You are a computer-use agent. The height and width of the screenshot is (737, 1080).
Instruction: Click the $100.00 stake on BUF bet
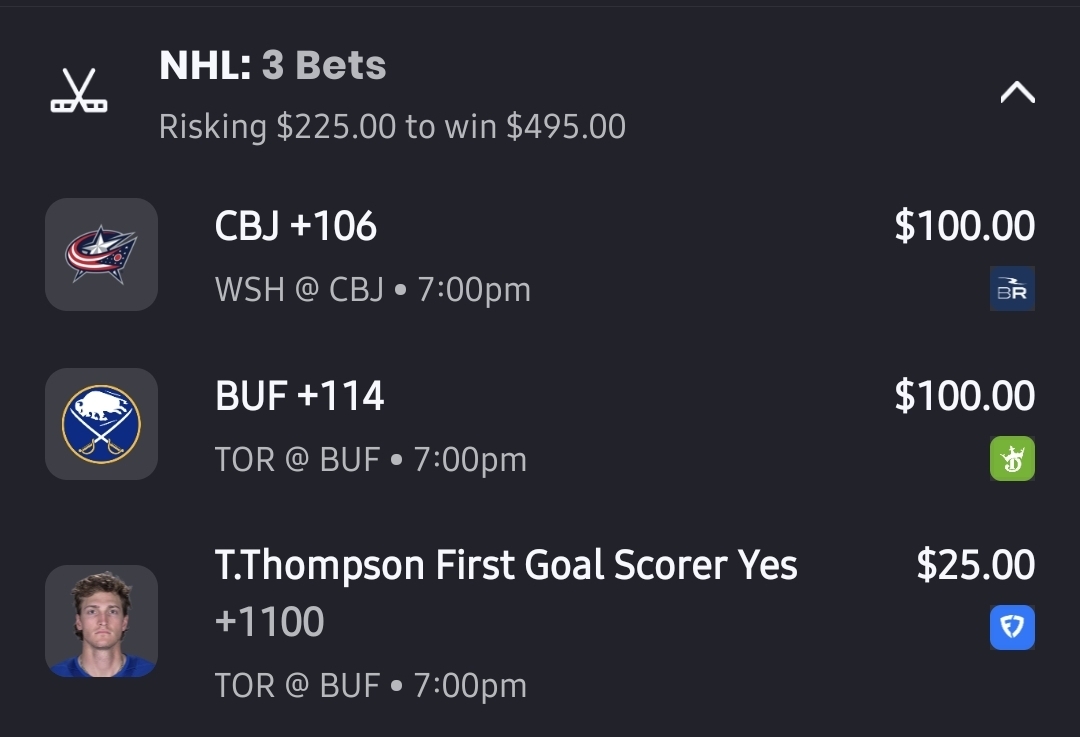click(x=964, y=397)
